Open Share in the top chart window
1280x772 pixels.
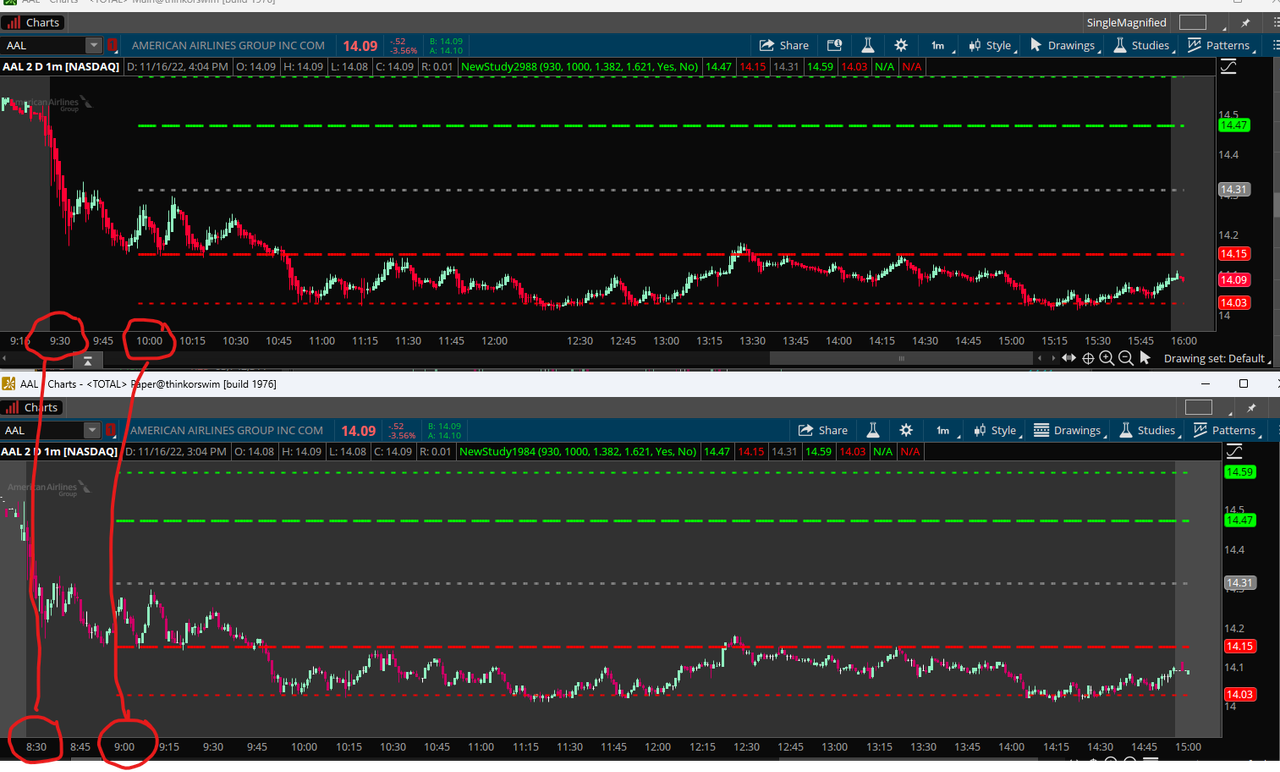[784, 45]
